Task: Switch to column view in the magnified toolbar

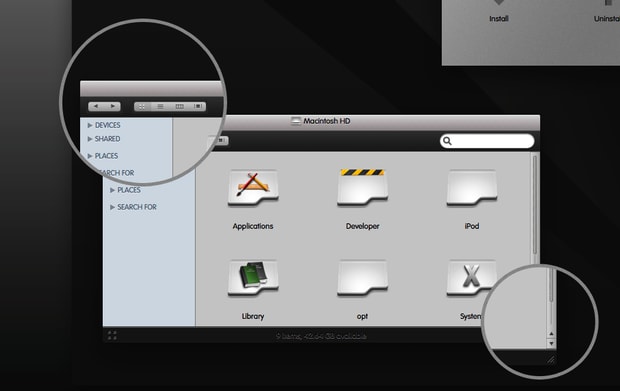Action: [179, 106]
